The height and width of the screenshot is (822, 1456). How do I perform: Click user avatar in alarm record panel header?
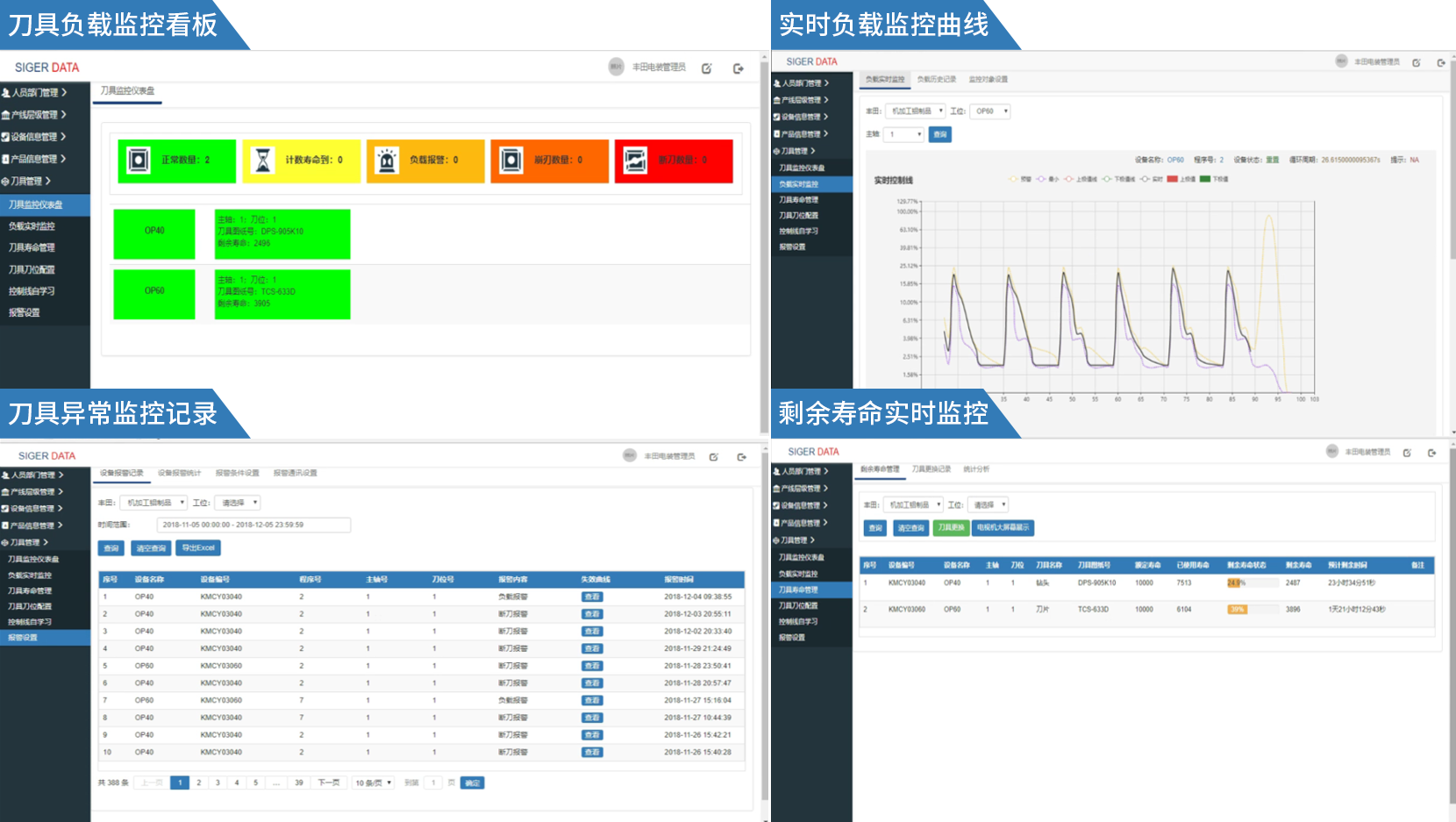(x=630, y=455)
